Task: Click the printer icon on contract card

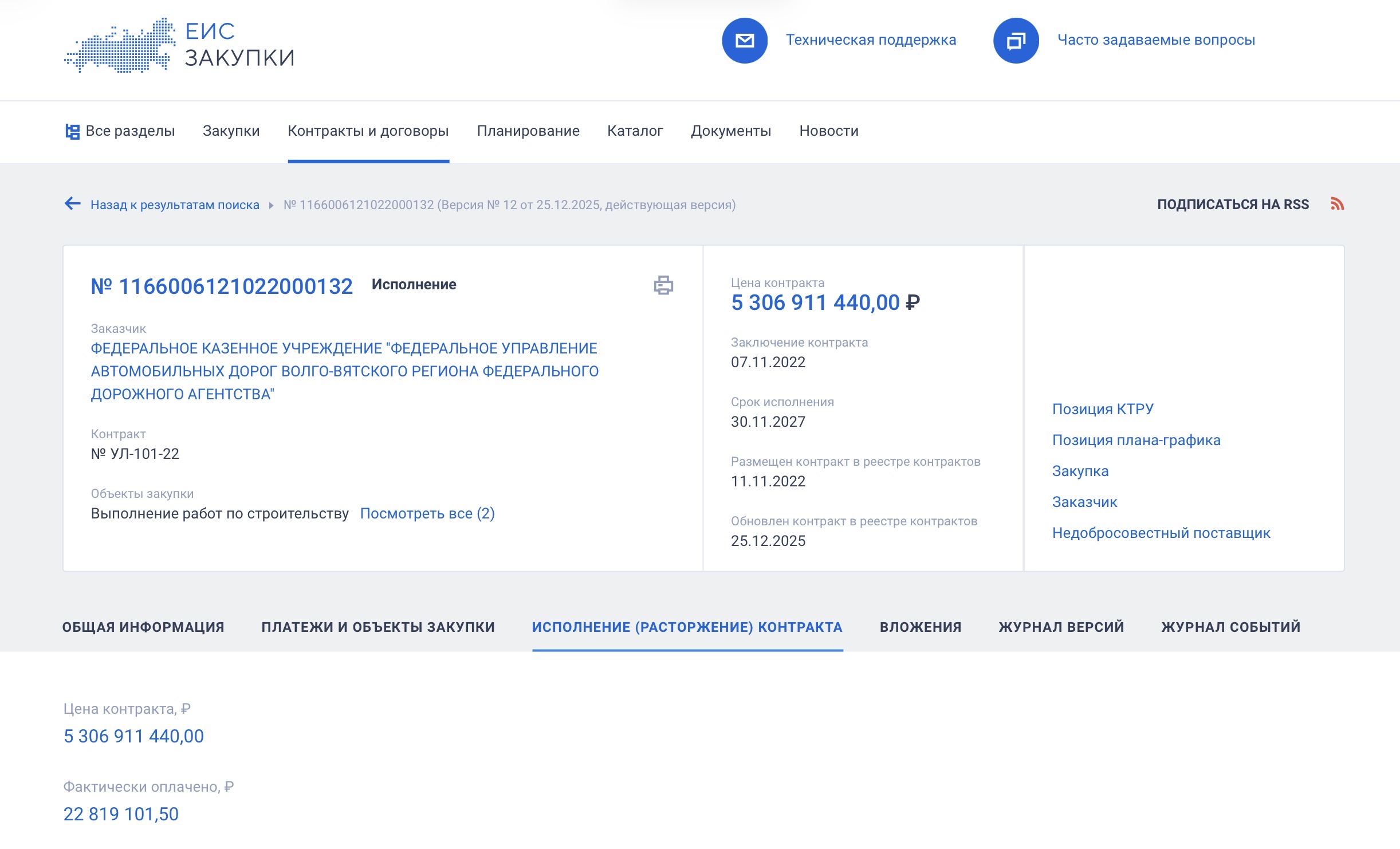Action: [663, 285]
